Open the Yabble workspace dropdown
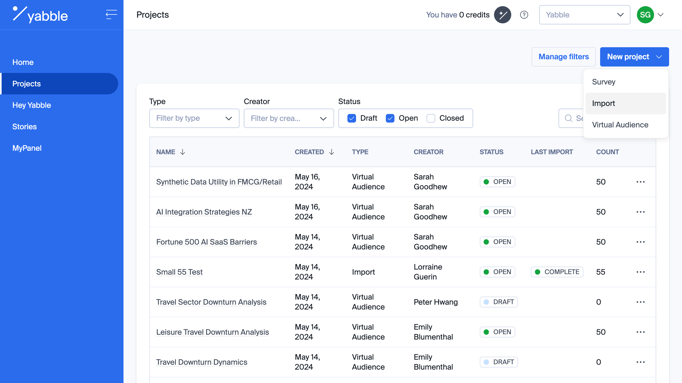The height and width of the screenshot is (383, 682). [584, 15]
